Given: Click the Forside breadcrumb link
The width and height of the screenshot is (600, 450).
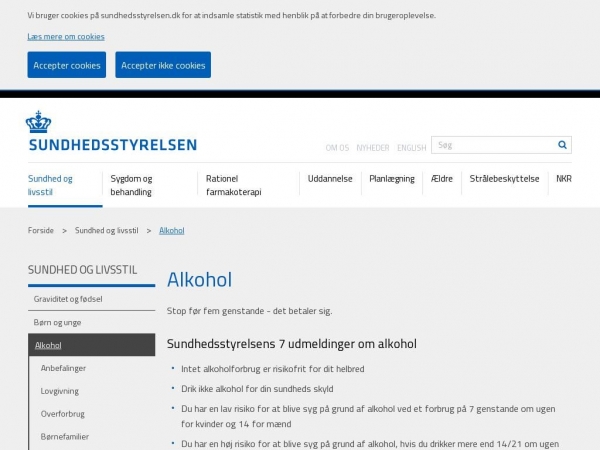Looking at the screenshot, I should click(41, 230).
